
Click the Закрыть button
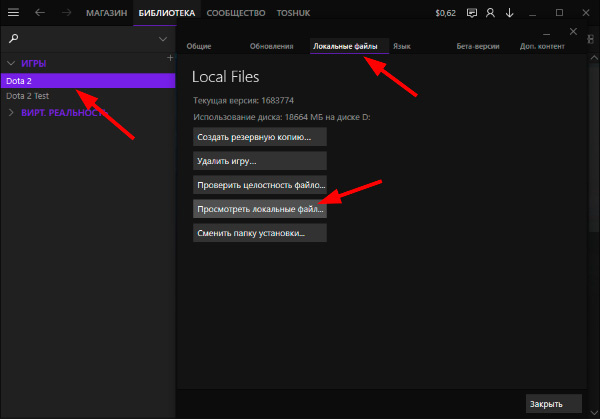[554, 404]
